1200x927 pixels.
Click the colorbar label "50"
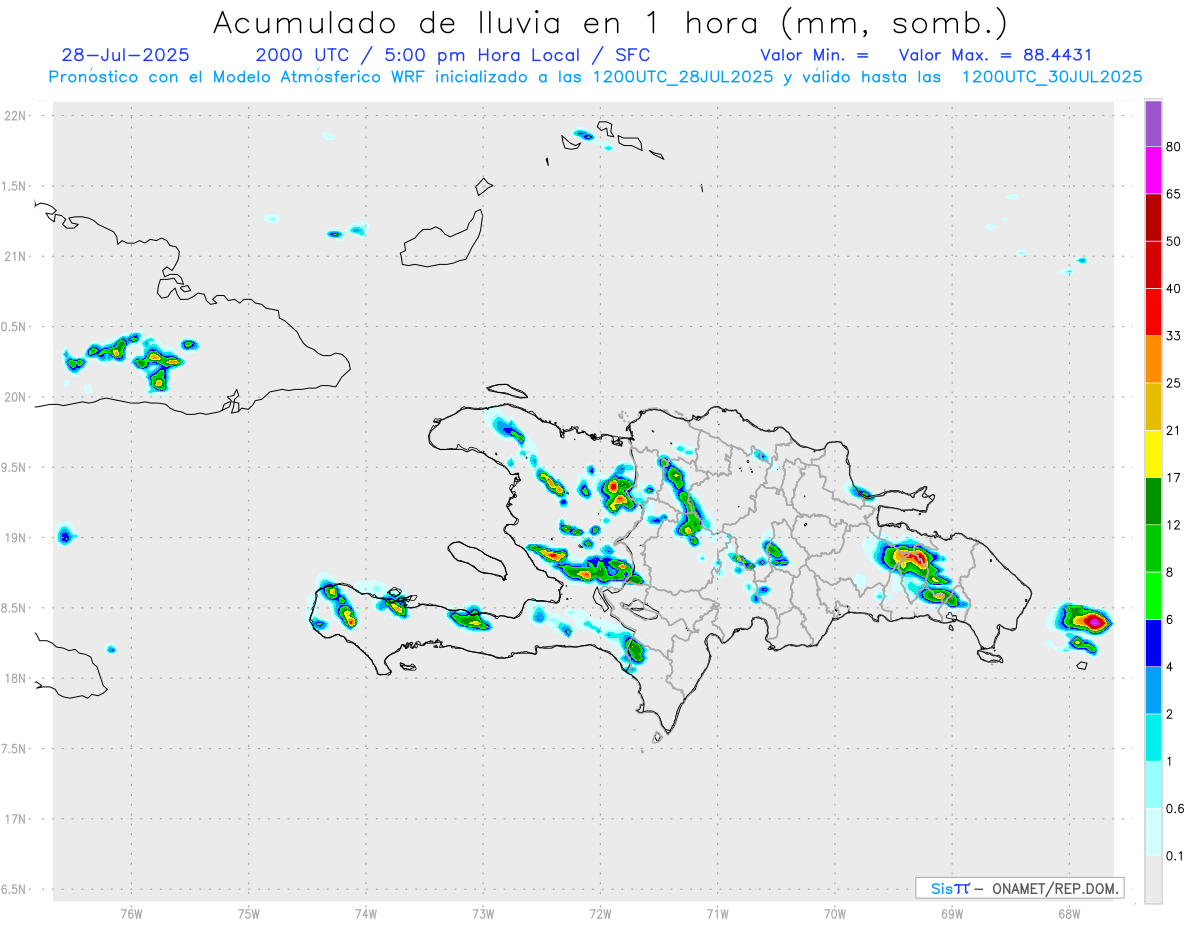(1174, 242)
